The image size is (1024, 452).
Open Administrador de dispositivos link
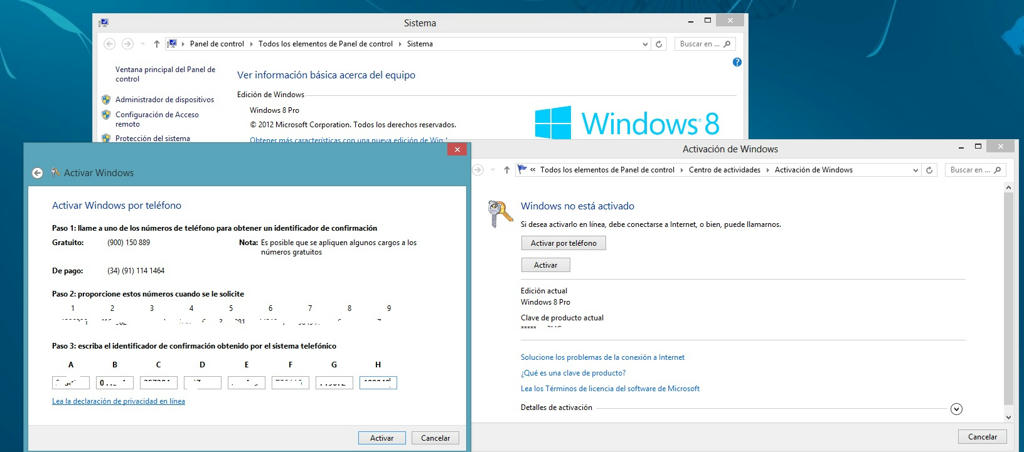point(165,100)
